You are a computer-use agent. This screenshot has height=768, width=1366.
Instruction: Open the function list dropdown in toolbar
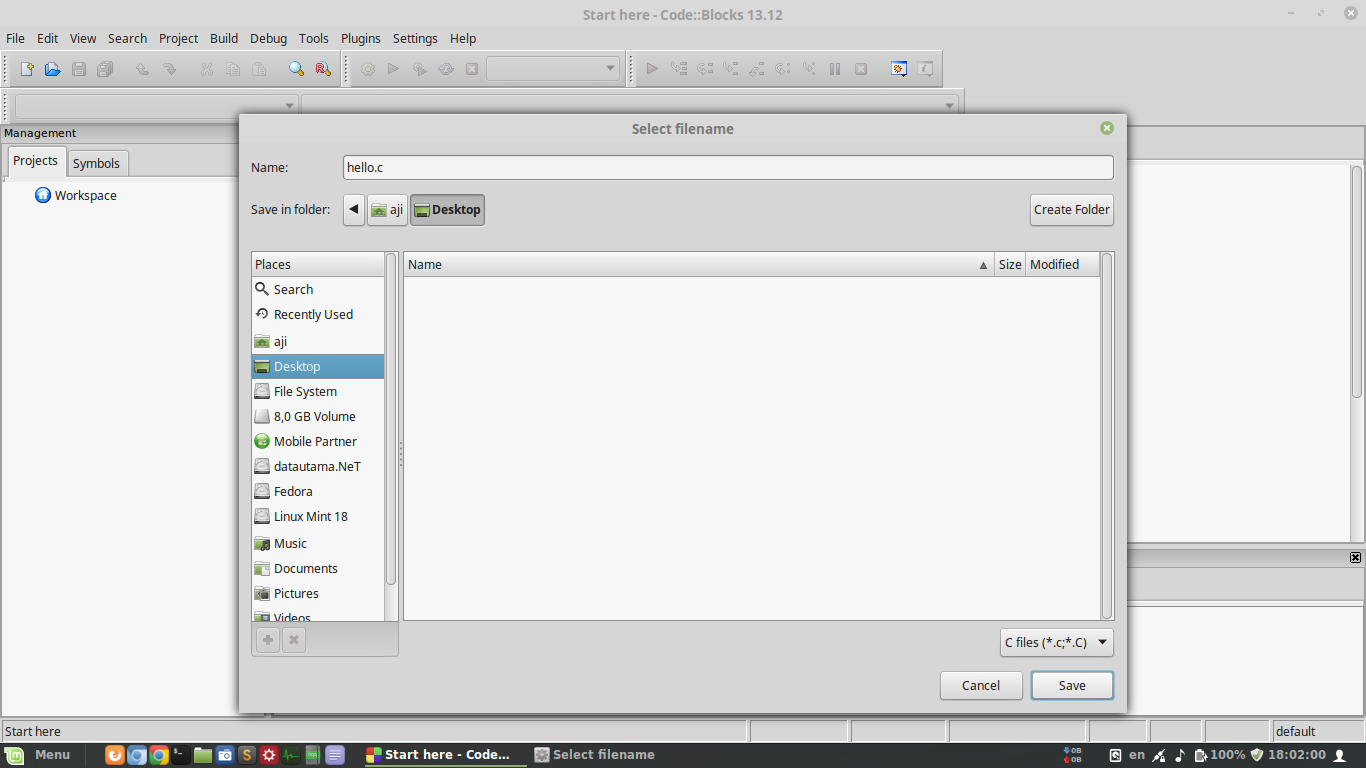(630, 105)
